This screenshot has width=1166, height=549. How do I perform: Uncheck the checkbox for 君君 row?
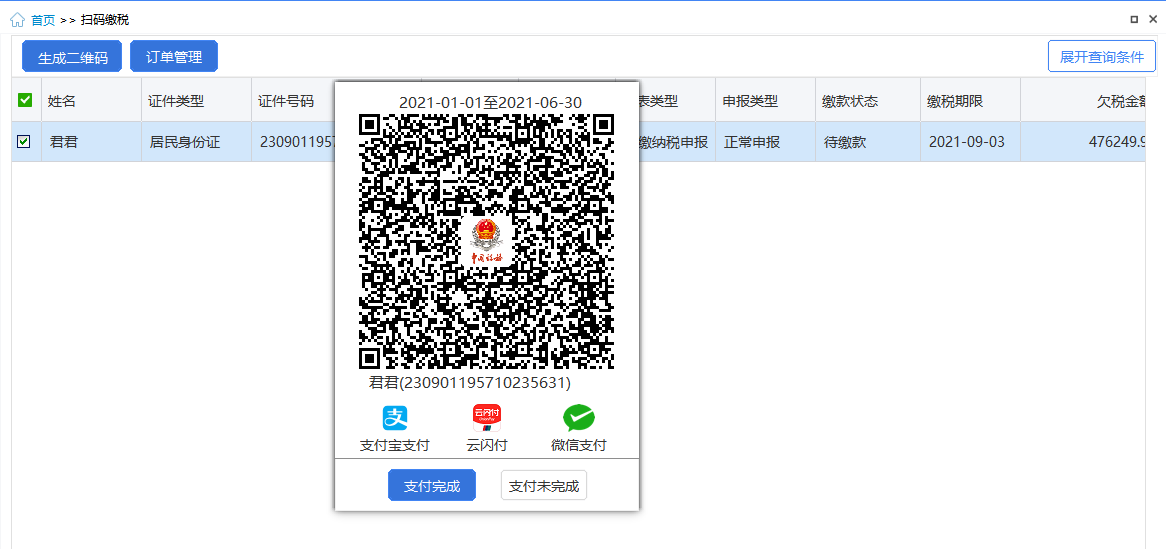click(24, 141)
